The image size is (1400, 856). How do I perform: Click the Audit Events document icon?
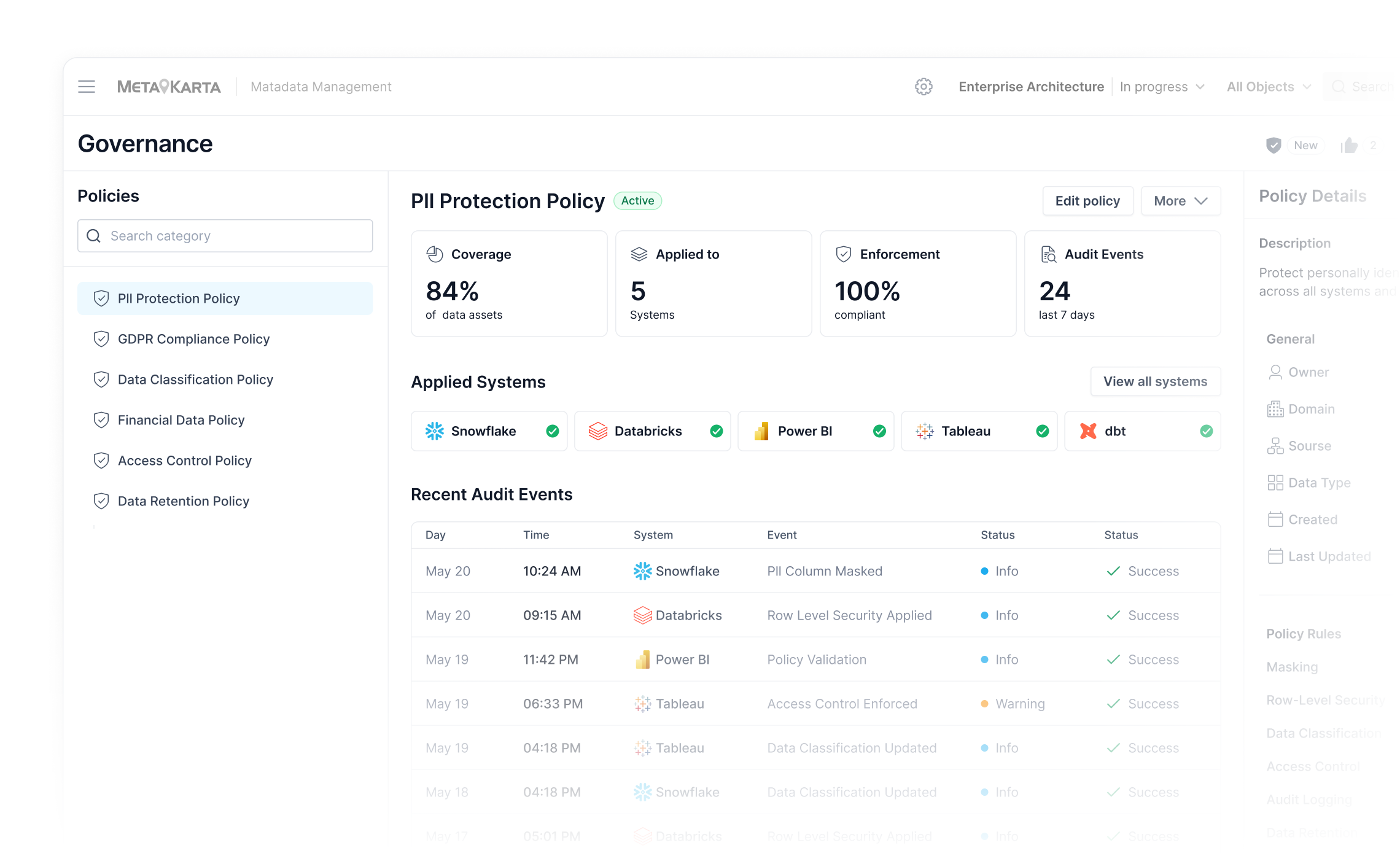point(1049,254)
